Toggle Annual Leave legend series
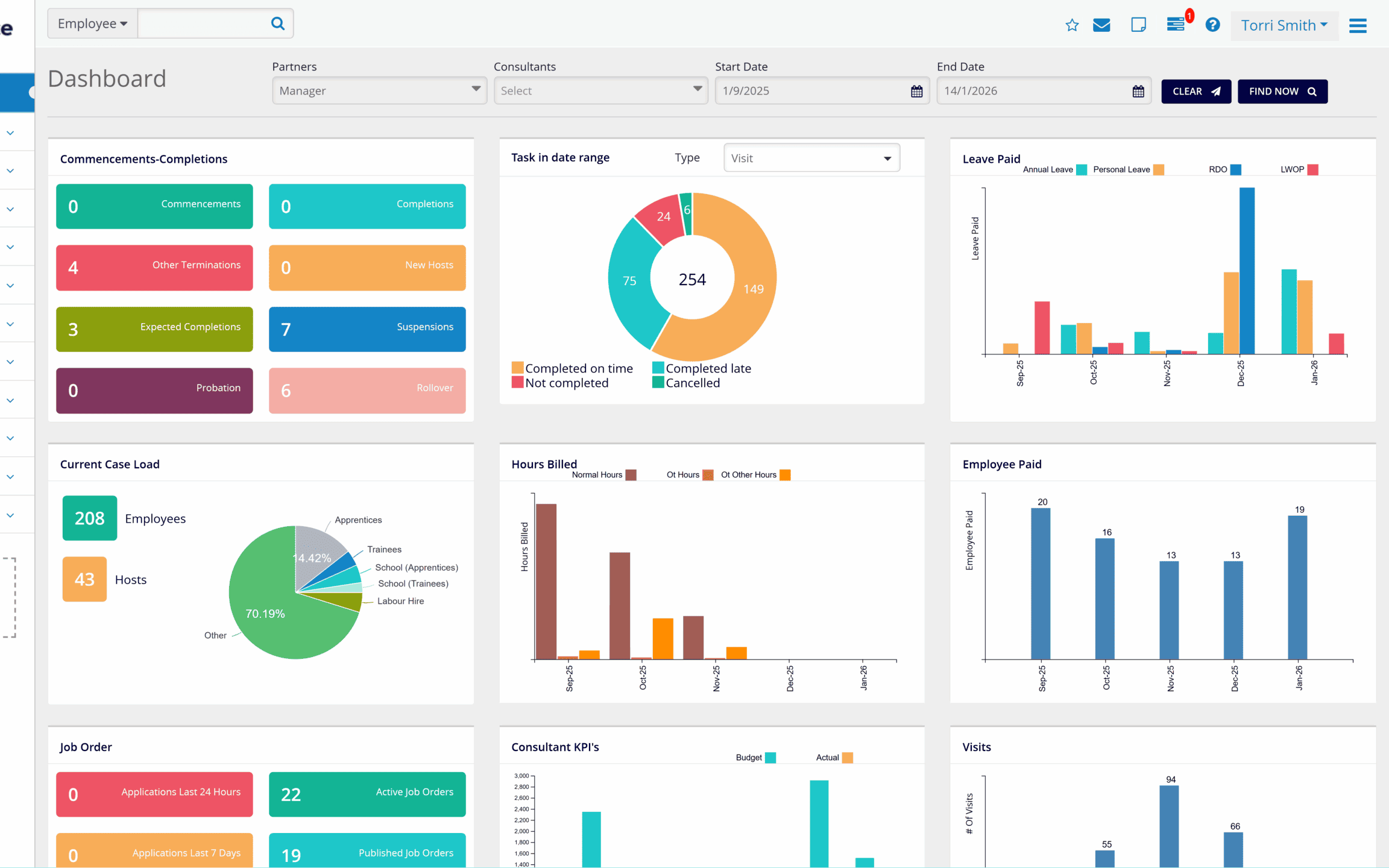 (x=1082, y=170)
